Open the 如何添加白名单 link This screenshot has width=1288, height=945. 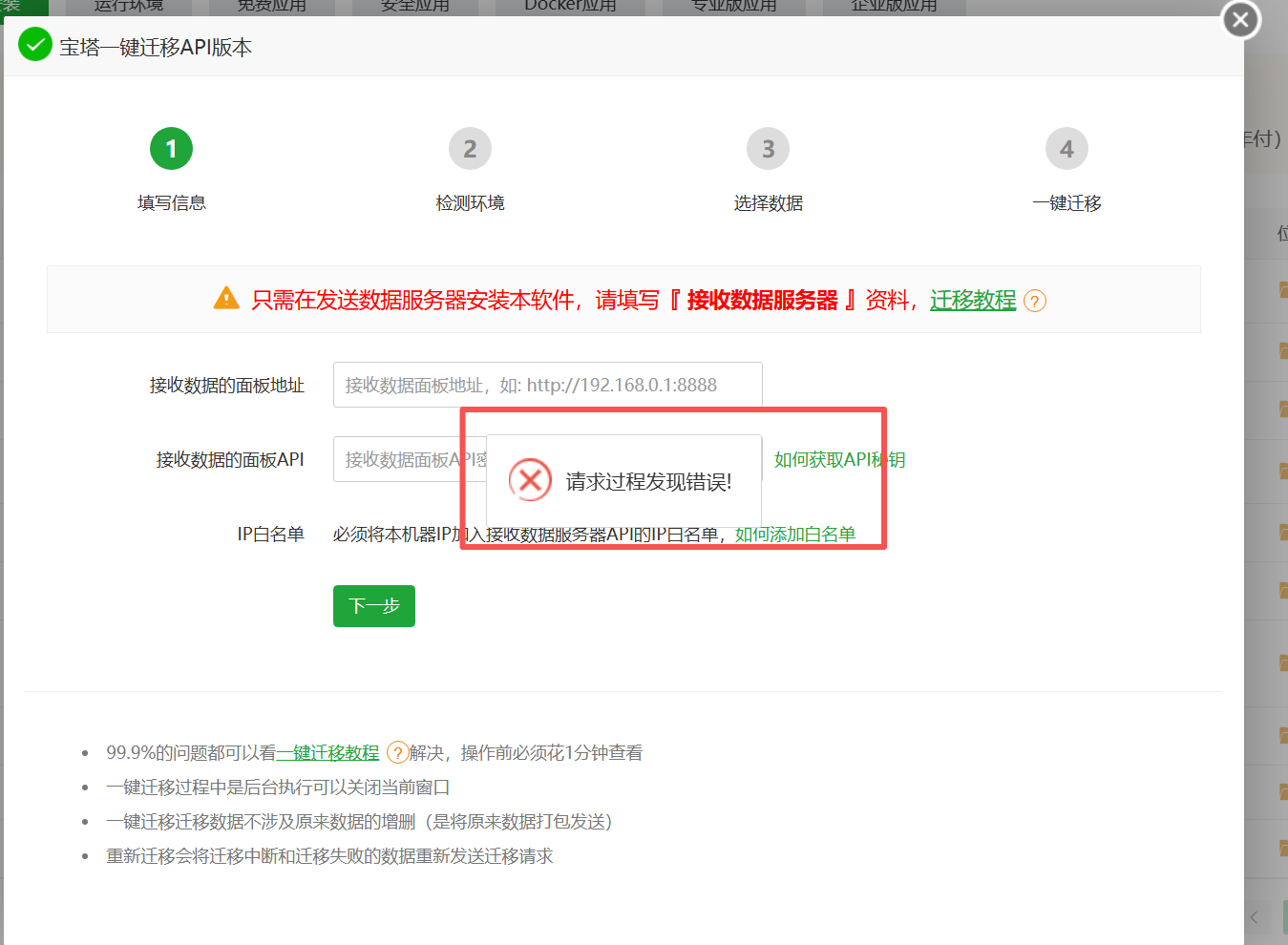coord(796,534)
